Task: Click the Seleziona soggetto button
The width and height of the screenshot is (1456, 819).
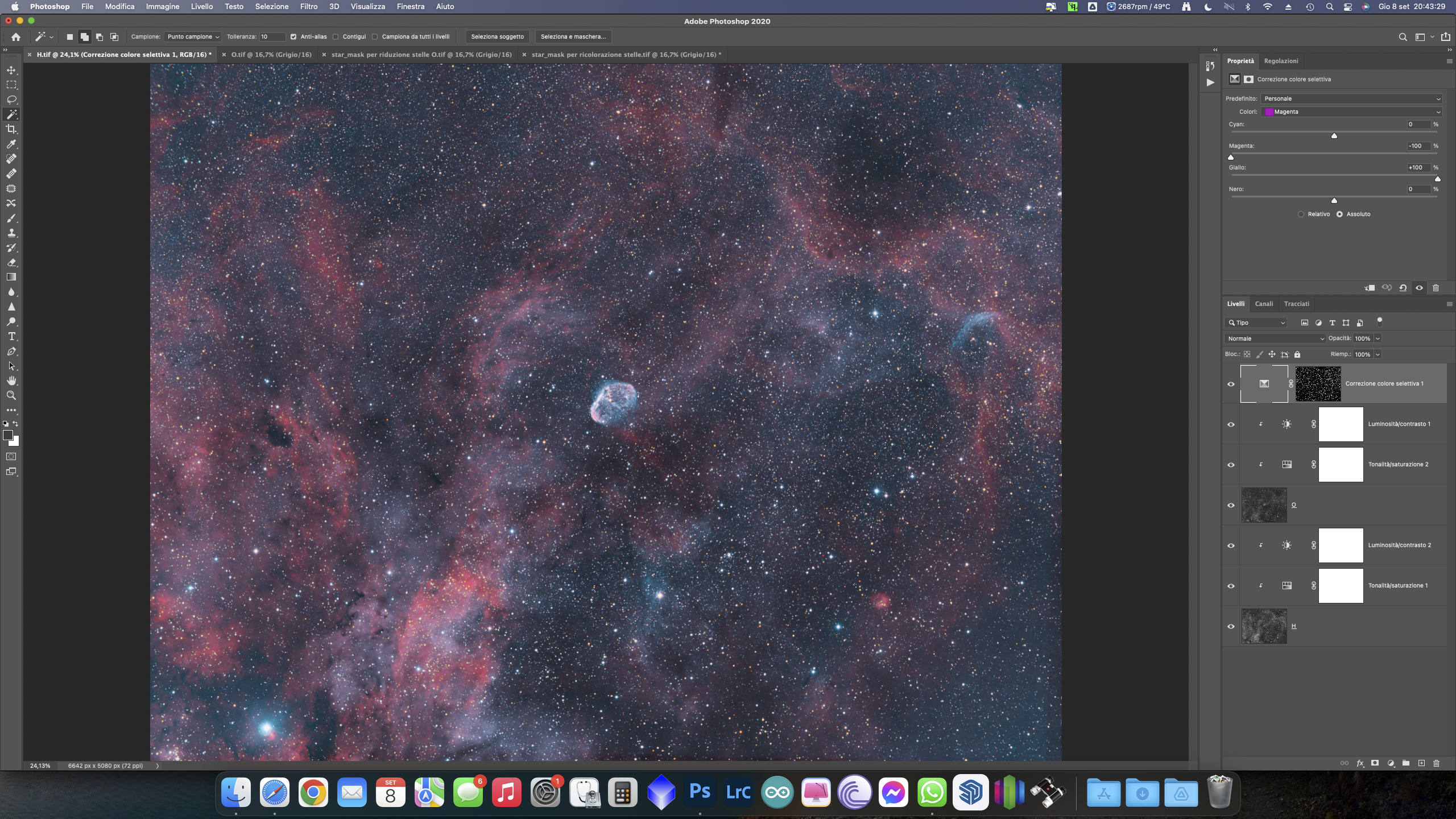Action: point(497,36)
